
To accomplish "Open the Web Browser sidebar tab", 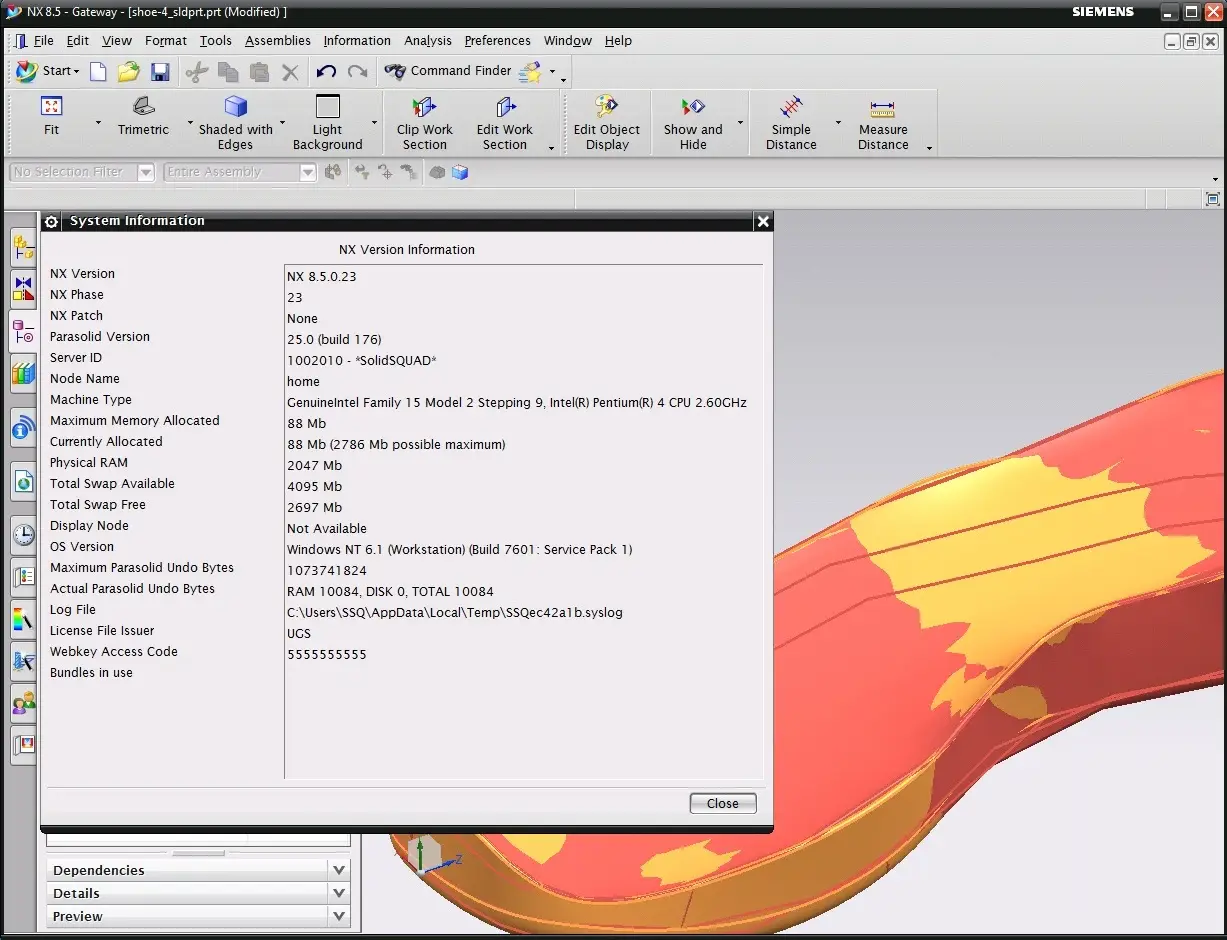I will tap(23, 482).
